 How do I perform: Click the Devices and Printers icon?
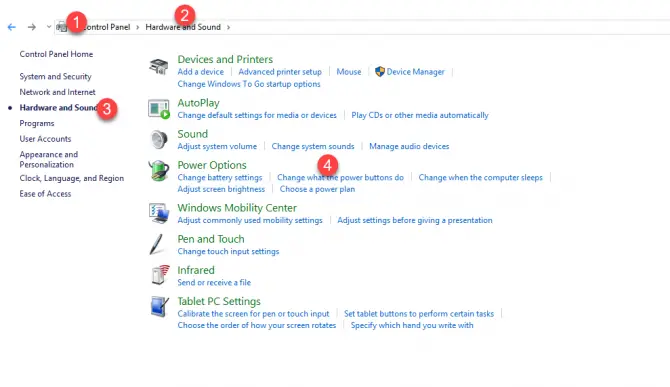tap(159, 67)
